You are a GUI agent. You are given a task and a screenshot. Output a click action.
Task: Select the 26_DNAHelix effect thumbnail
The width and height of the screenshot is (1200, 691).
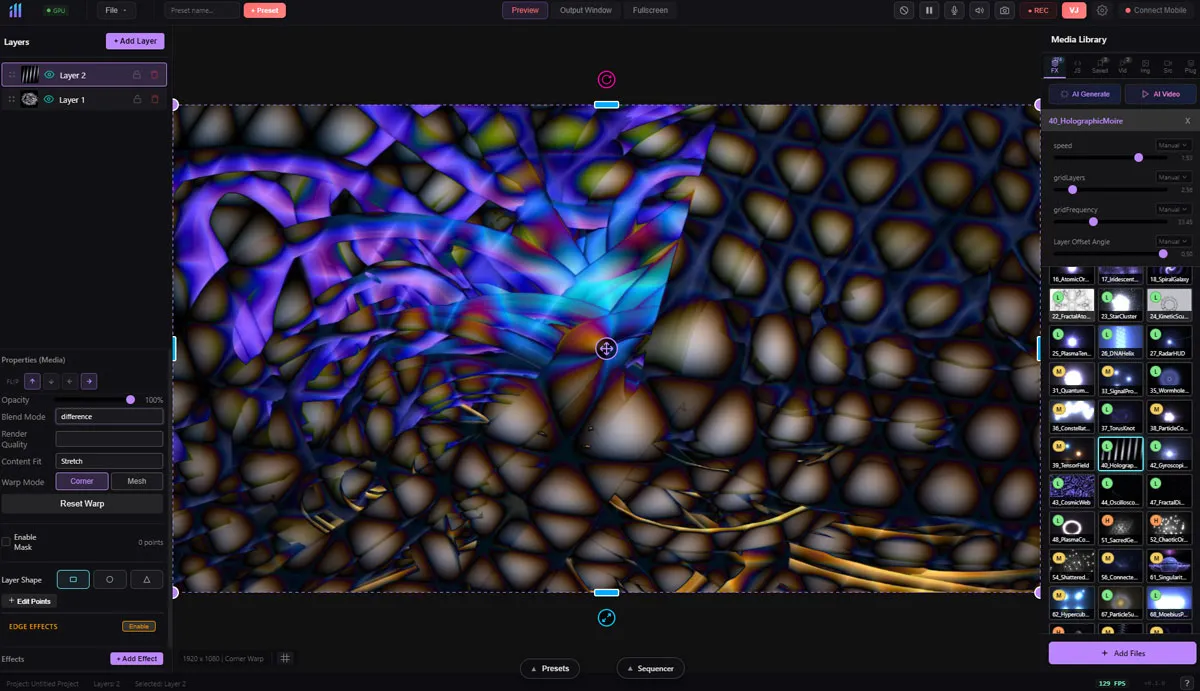pos(1120,340)
